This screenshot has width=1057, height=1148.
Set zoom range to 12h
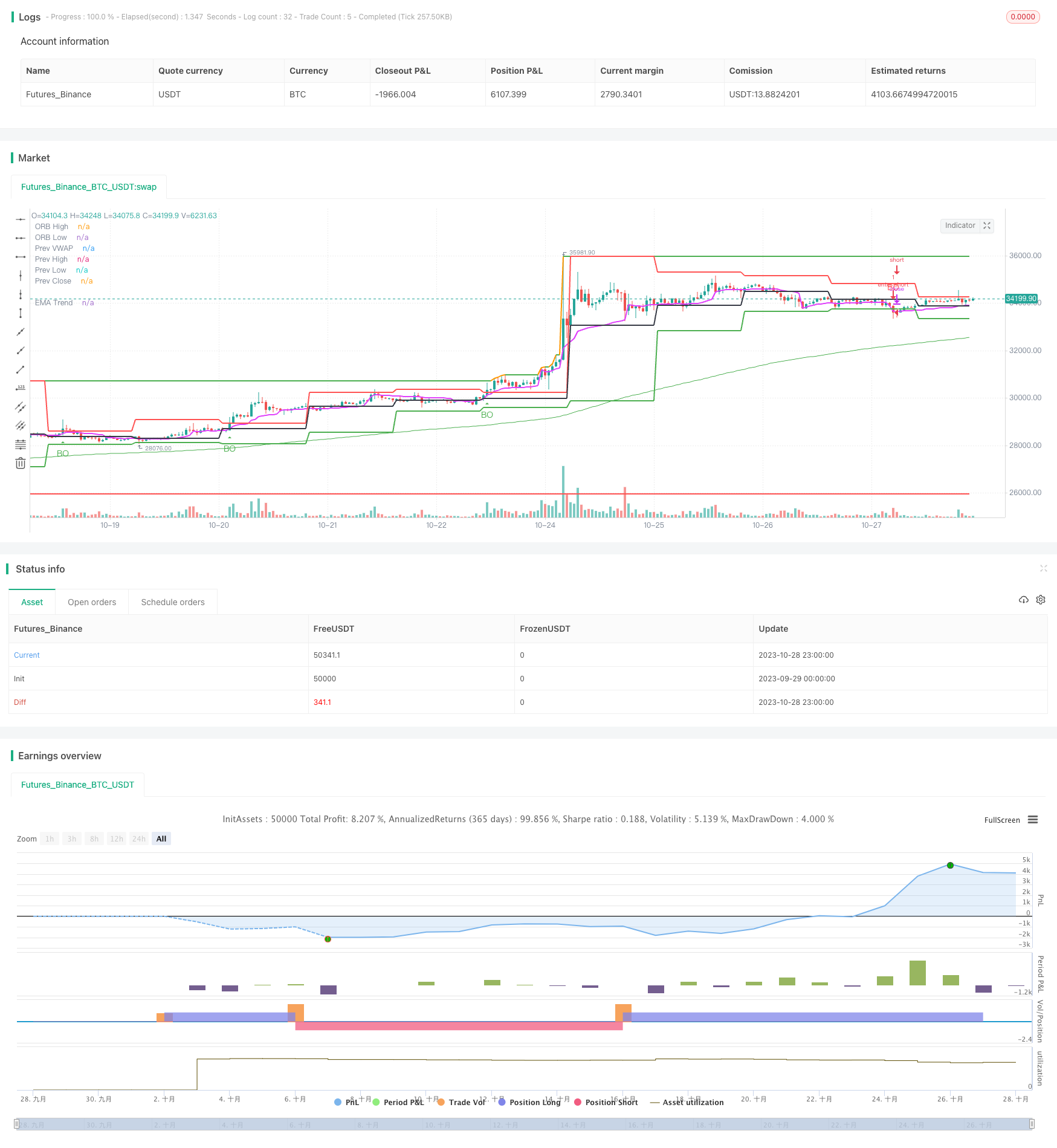[x=117, y=838]
